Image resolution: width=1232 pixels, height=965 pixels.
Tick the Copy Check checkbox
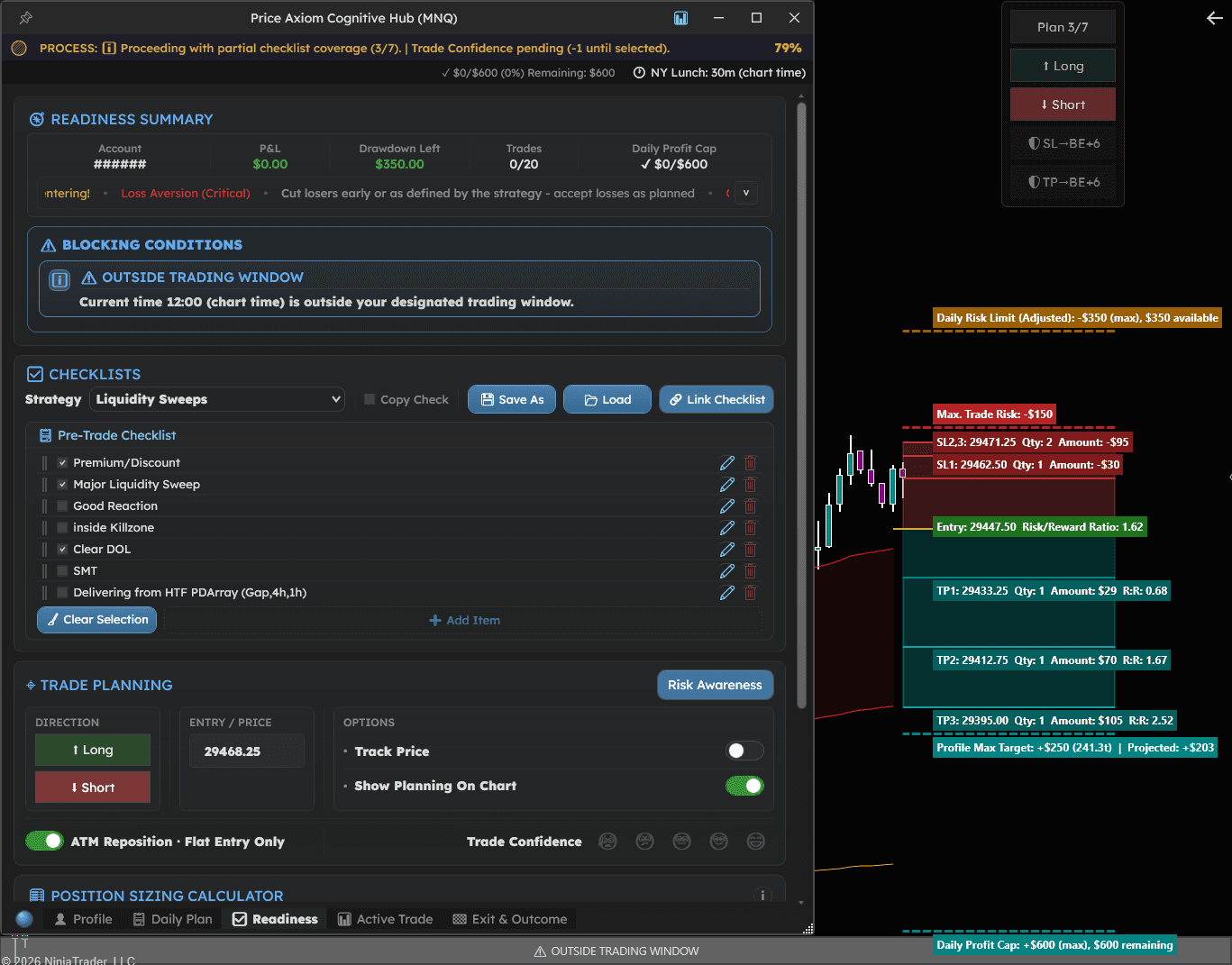coord(370,399)
